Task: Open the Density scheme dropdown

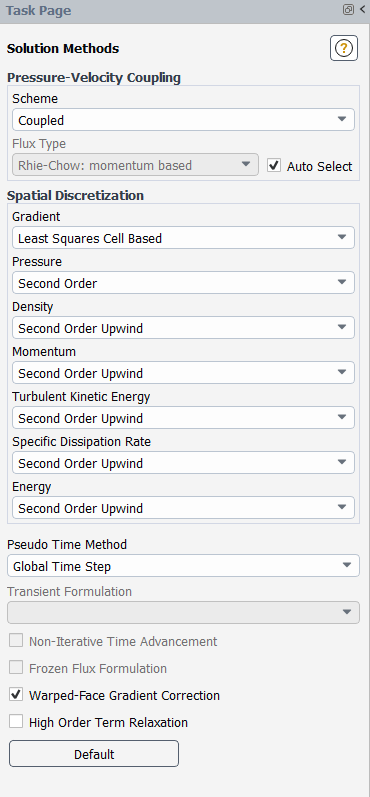Action: click(x=183, y=328)
